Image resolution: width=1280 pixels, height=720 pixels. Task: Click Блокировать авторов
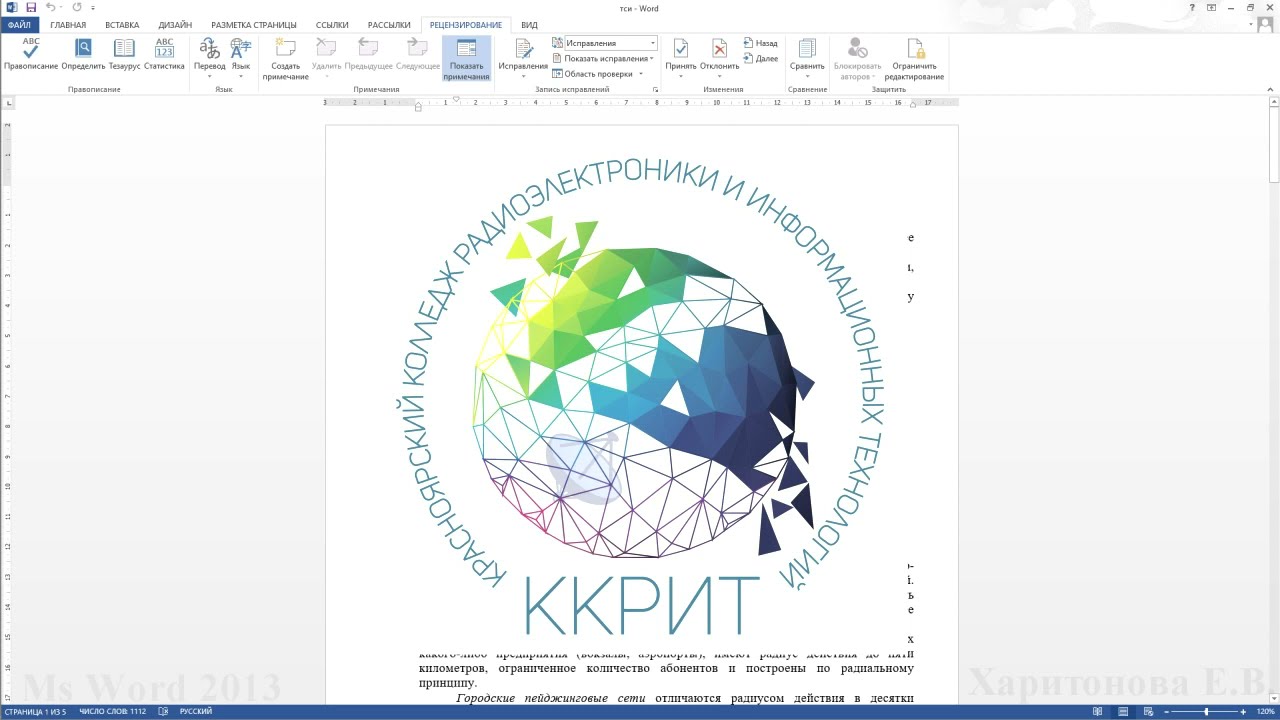[x=857, y=59]
